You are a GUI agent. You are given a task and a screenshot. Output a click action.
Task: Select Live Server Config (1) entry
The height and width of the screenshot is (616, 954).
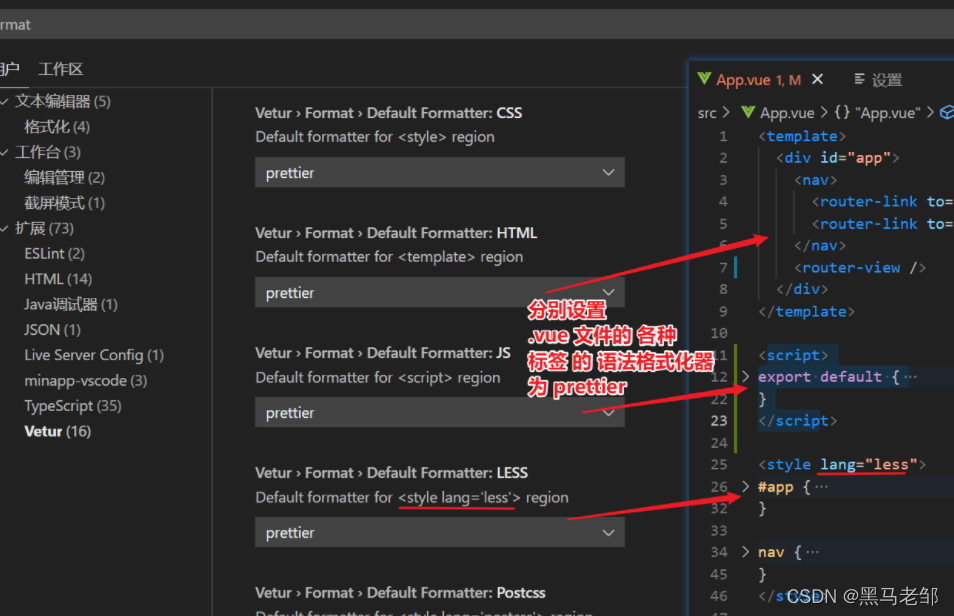[x=94, y=355]
